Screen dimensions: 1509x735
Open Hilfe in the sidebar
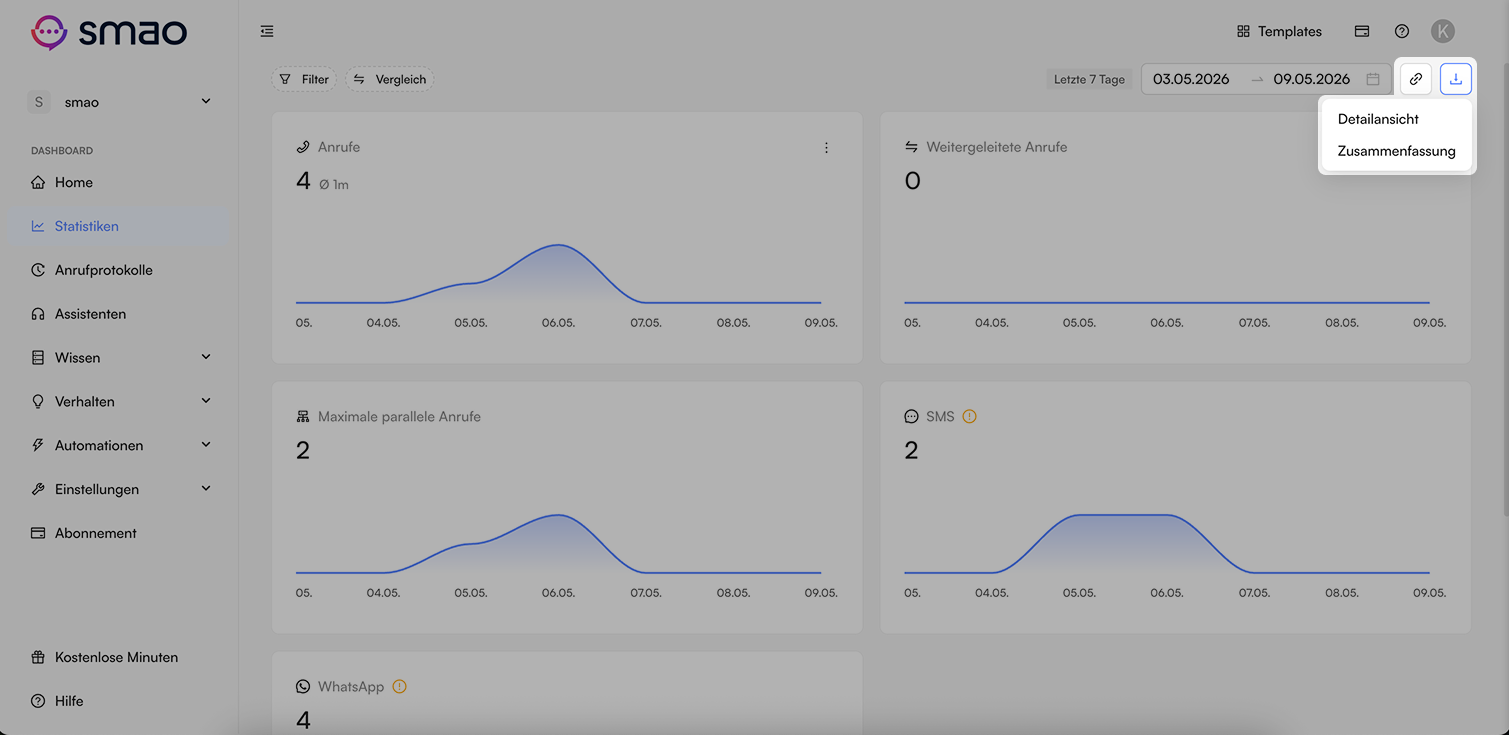click(119, 701)
